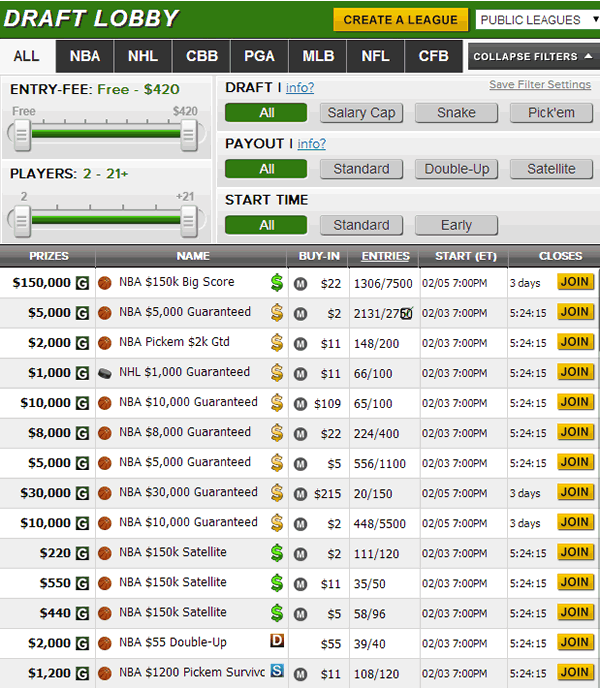
Task: Join the NBA $55 Double-Up contest
Action: [575, 642]
